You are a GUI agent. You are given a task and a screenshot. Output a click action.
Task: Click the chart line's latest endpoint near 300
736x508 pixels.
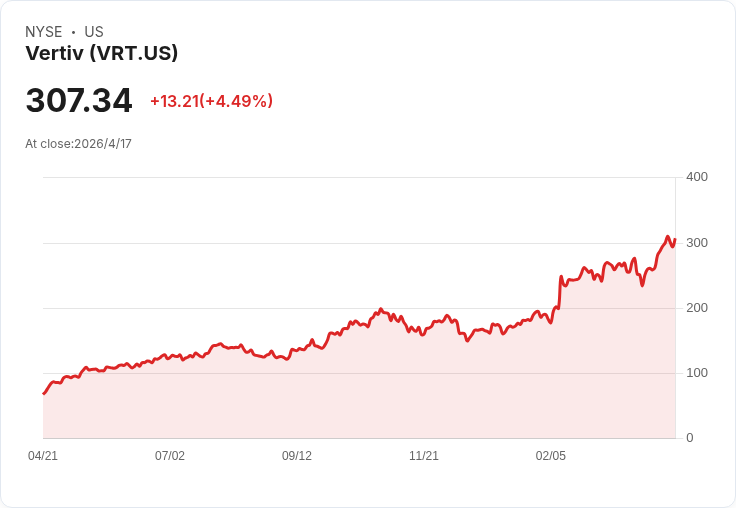tap(675, 239)
